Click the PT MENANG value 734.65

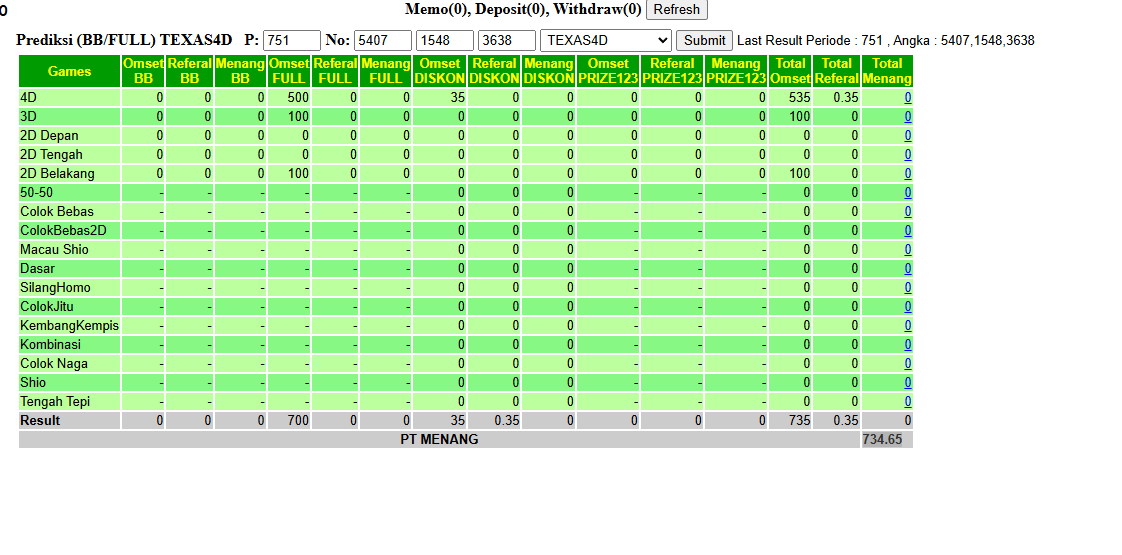pyautogui.click(x=882, y=439)
